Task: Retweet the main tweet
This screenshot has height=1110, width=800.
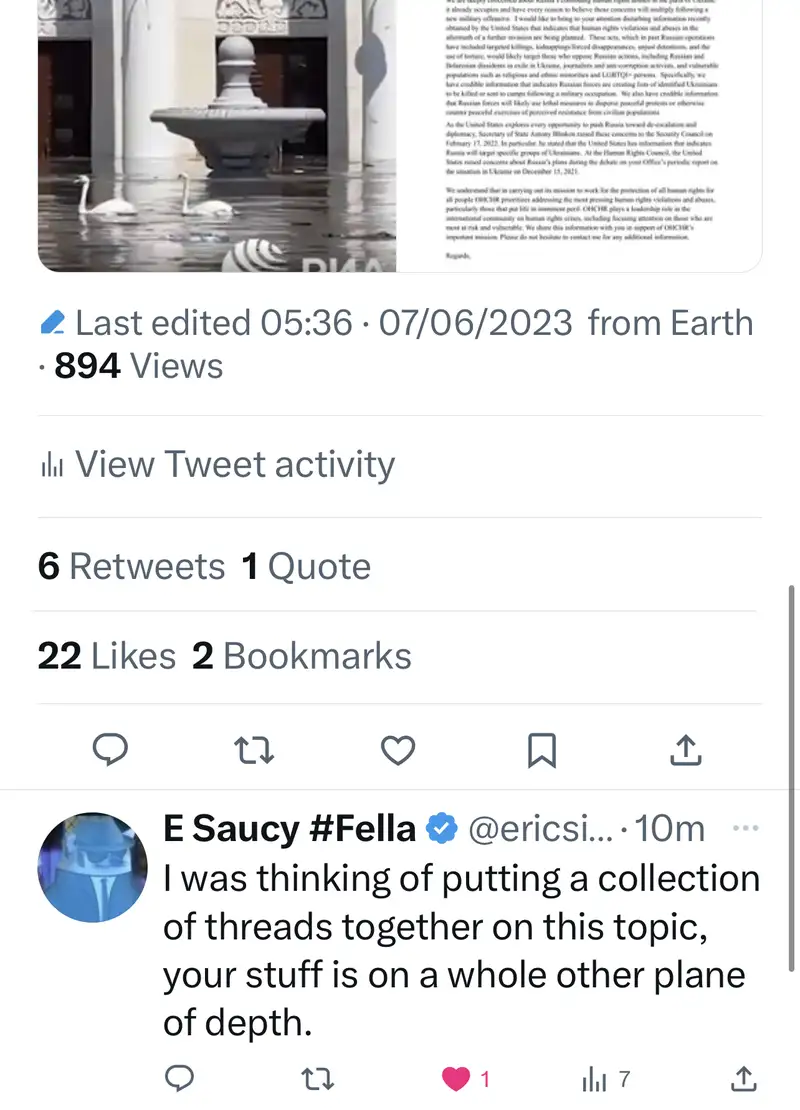Action: point(254,750)
